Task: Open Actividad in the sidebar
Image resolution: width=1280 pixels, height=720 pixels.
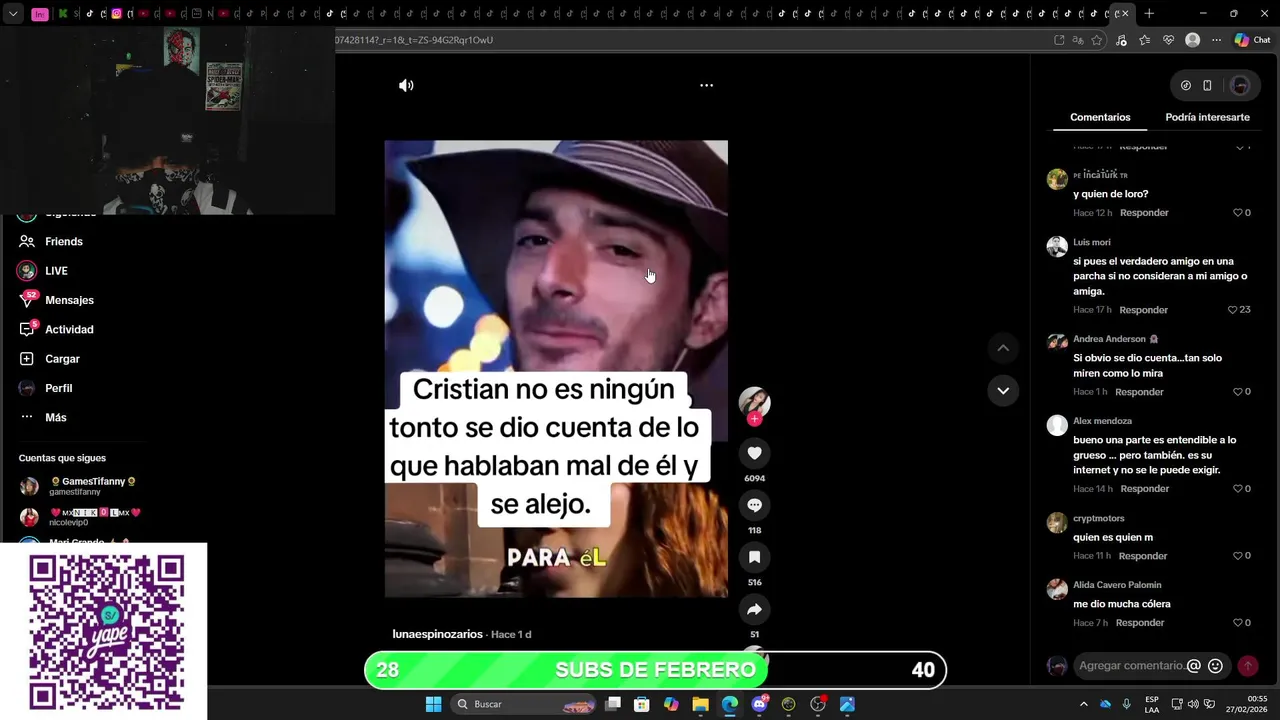Action: (69, 329)
